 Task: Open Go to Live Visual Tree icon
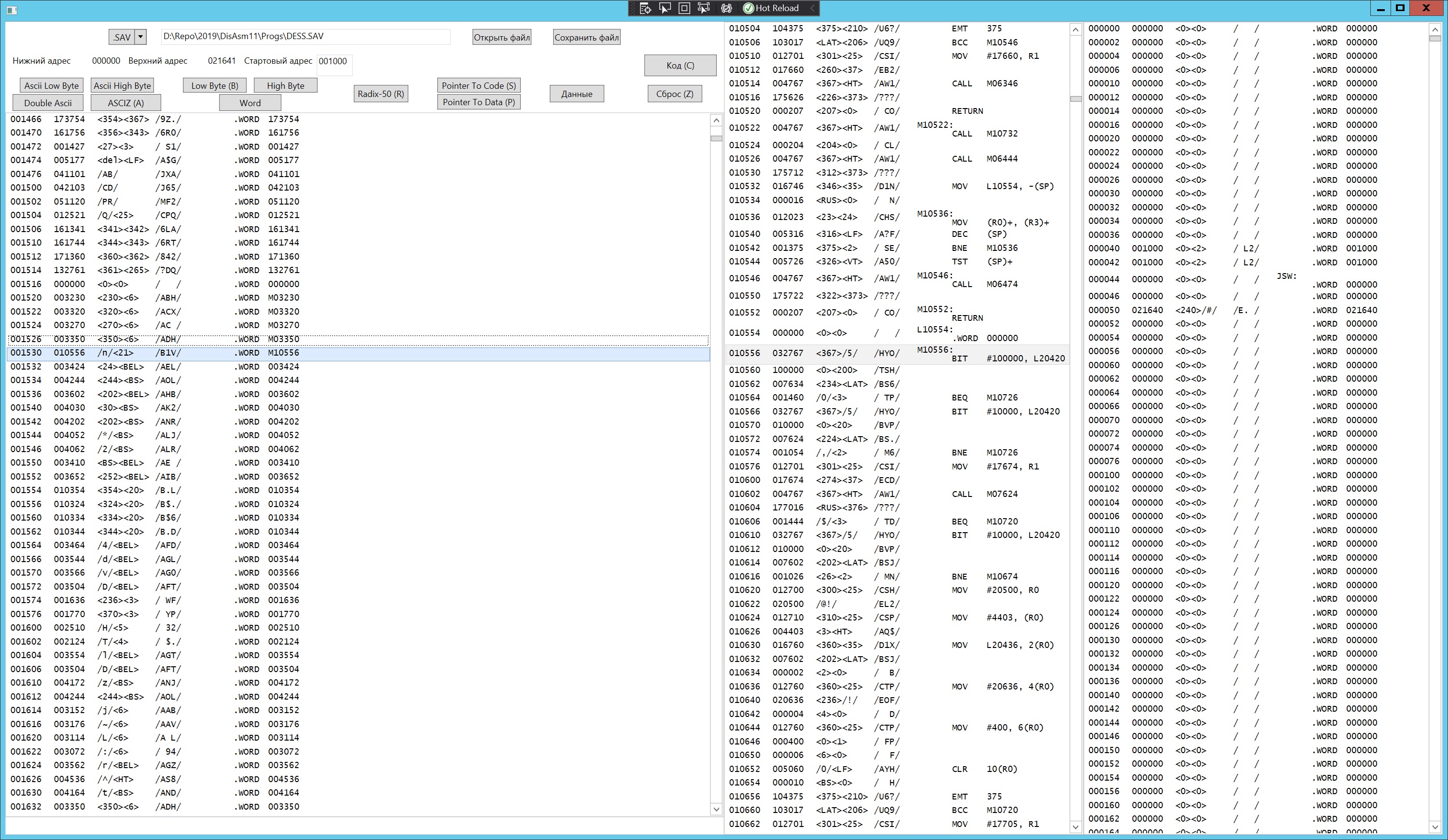(x=645, y=8)
